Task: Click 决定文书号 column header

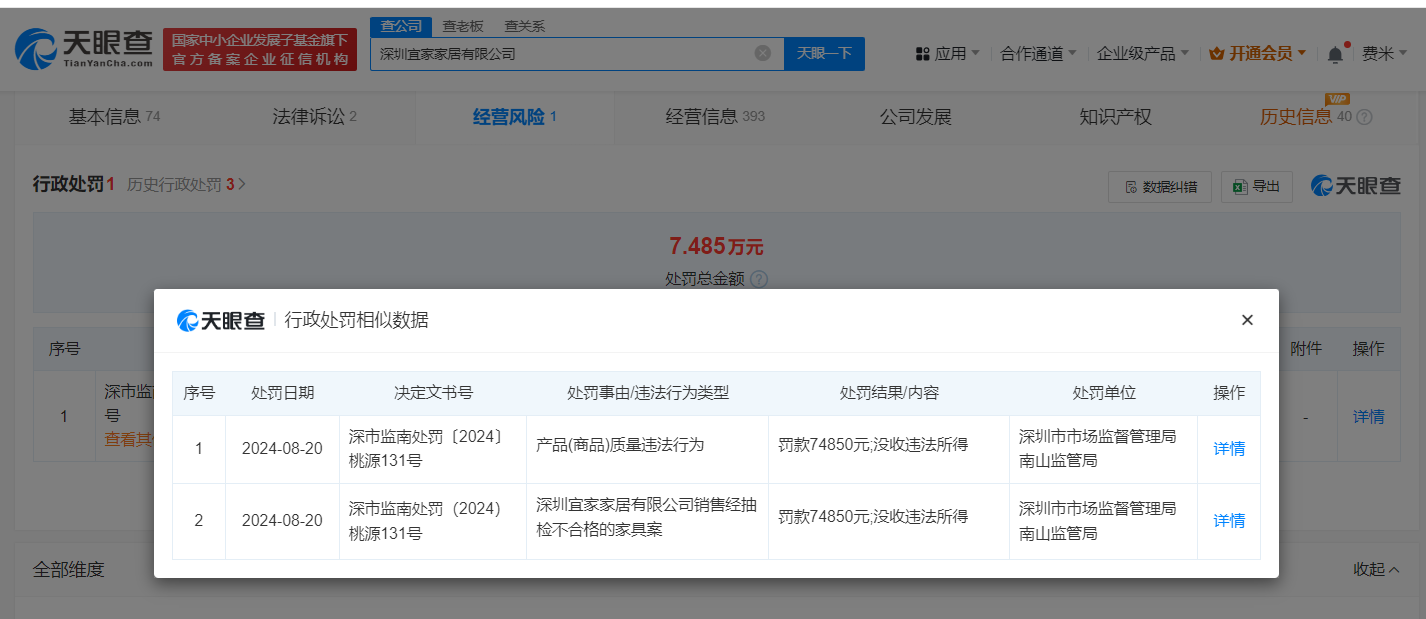Action: coord(433,393)
